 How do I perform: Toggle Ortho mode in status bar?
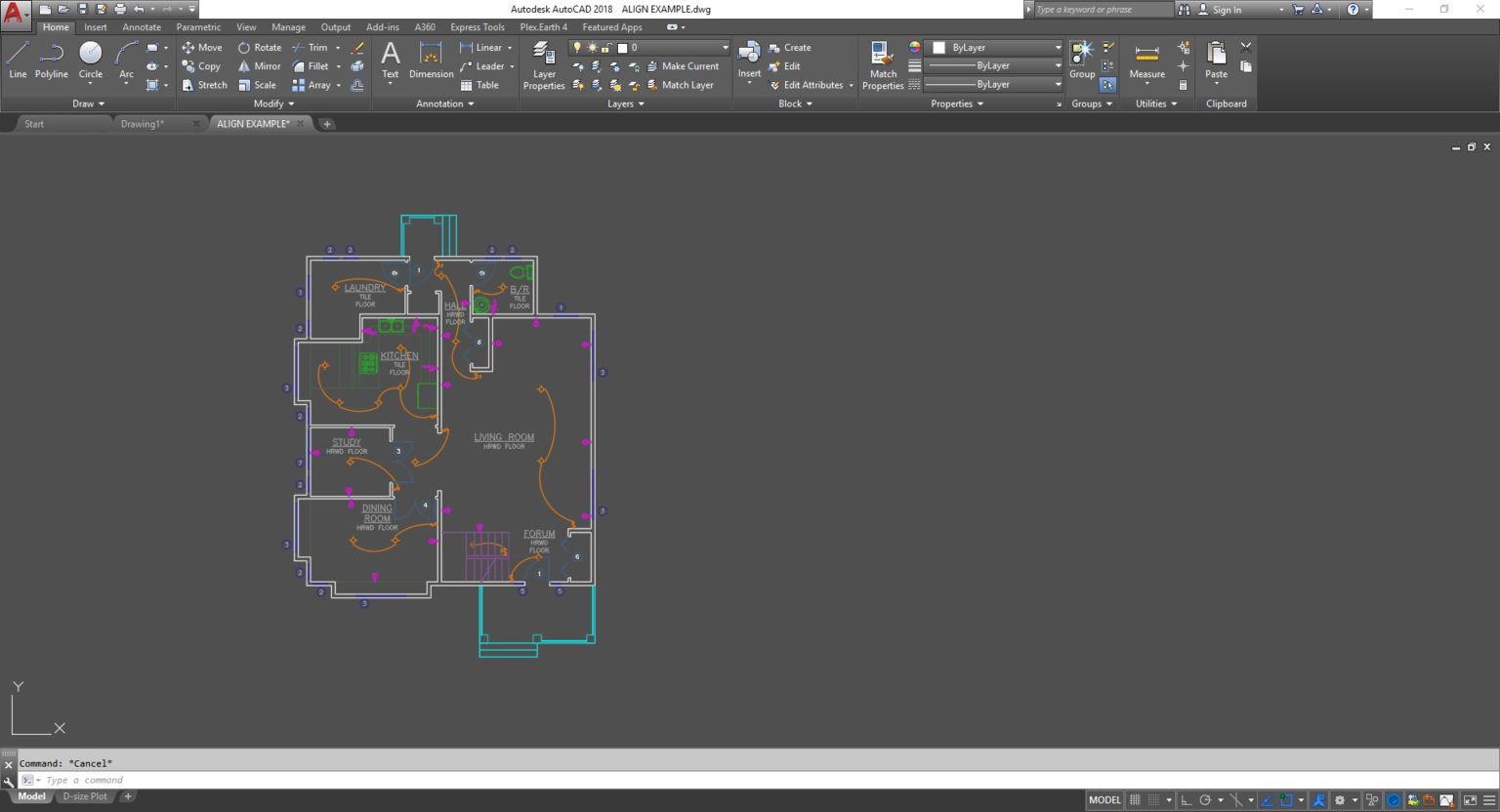1185,799
